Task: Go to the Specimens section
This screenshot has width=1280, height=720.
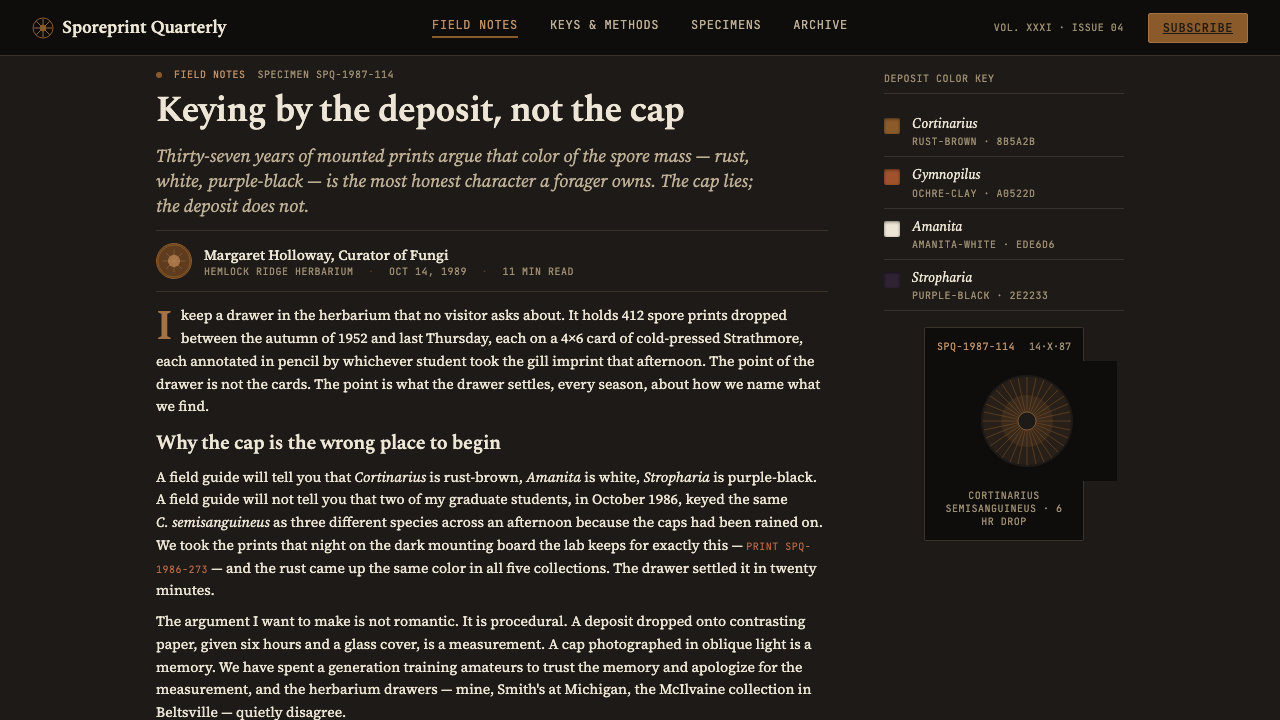Action: point(726,26)
